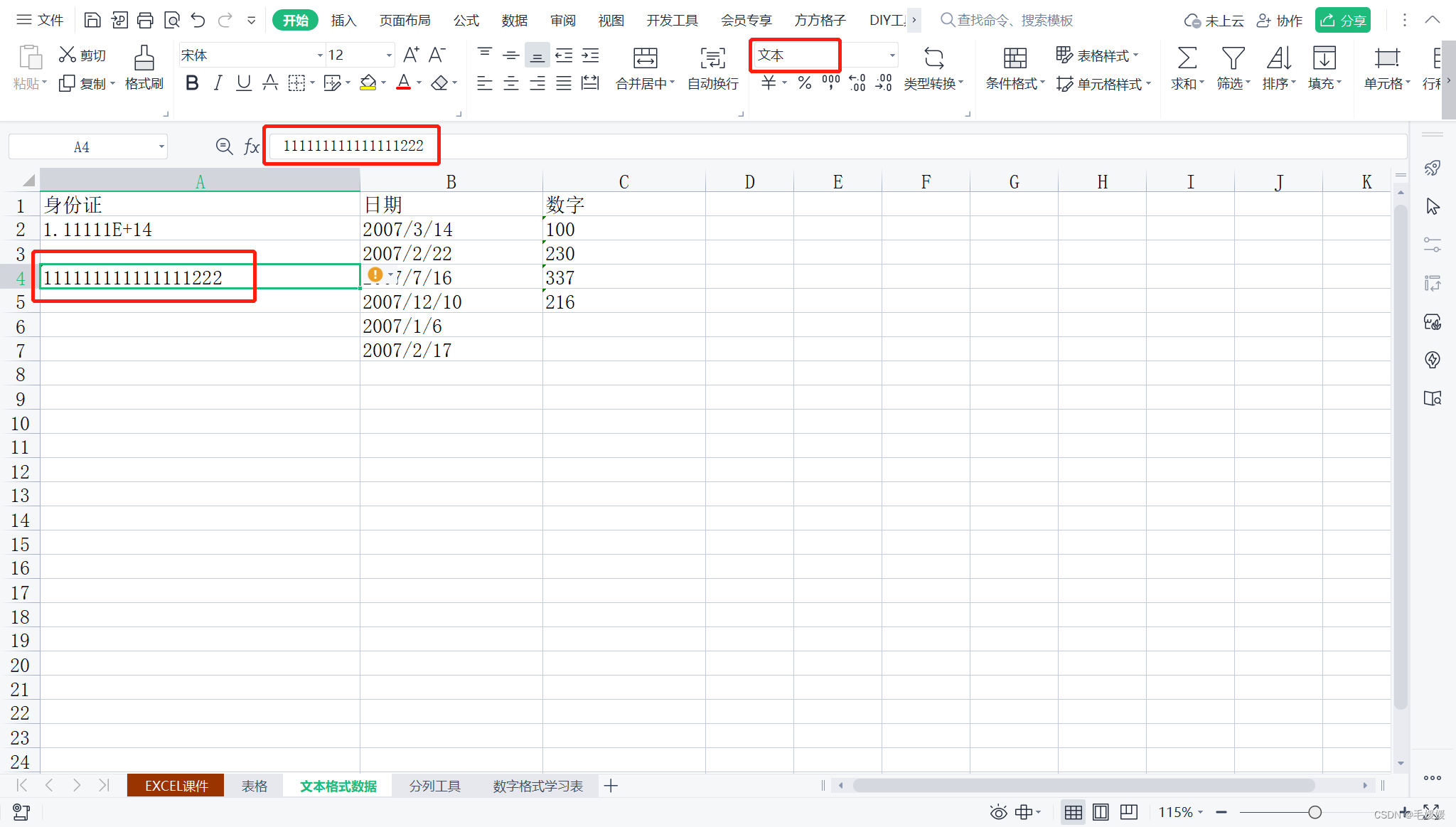Click the Type Conversion (类型转换) icon
Screen dimensions: 1456x827
click(933, 58)
